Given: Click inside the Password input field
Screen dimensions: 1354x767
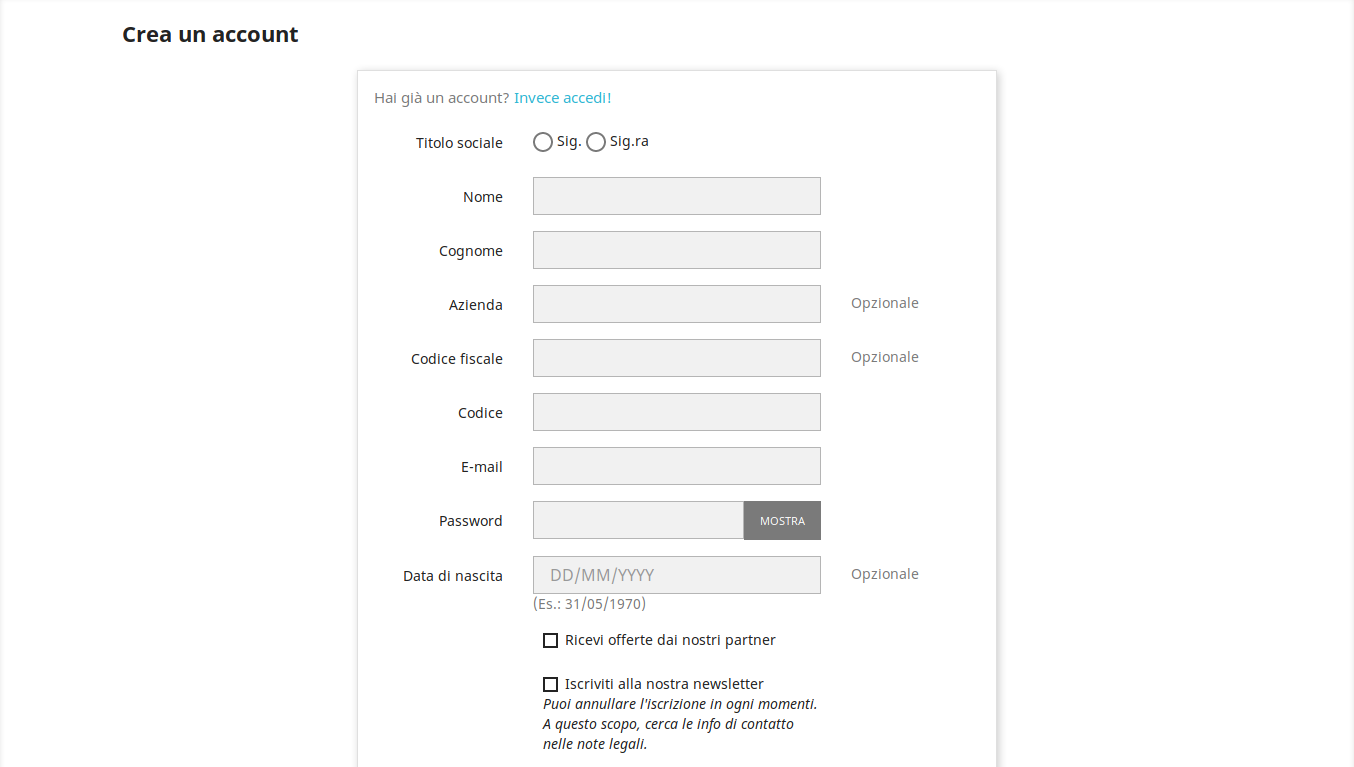Looking at the screenshot, I should coord(638,520).
